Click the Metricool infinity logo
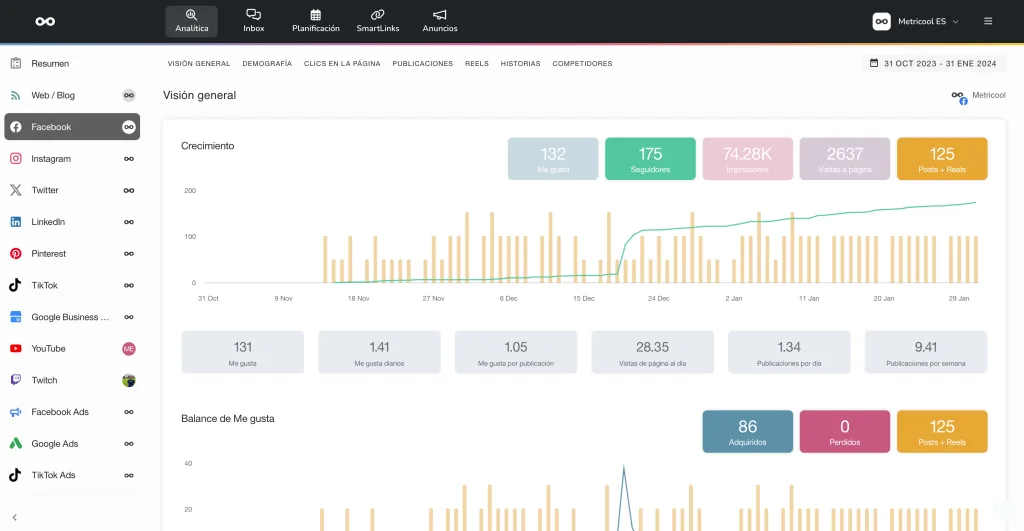The image size is (1024, 531). [45, 21]
